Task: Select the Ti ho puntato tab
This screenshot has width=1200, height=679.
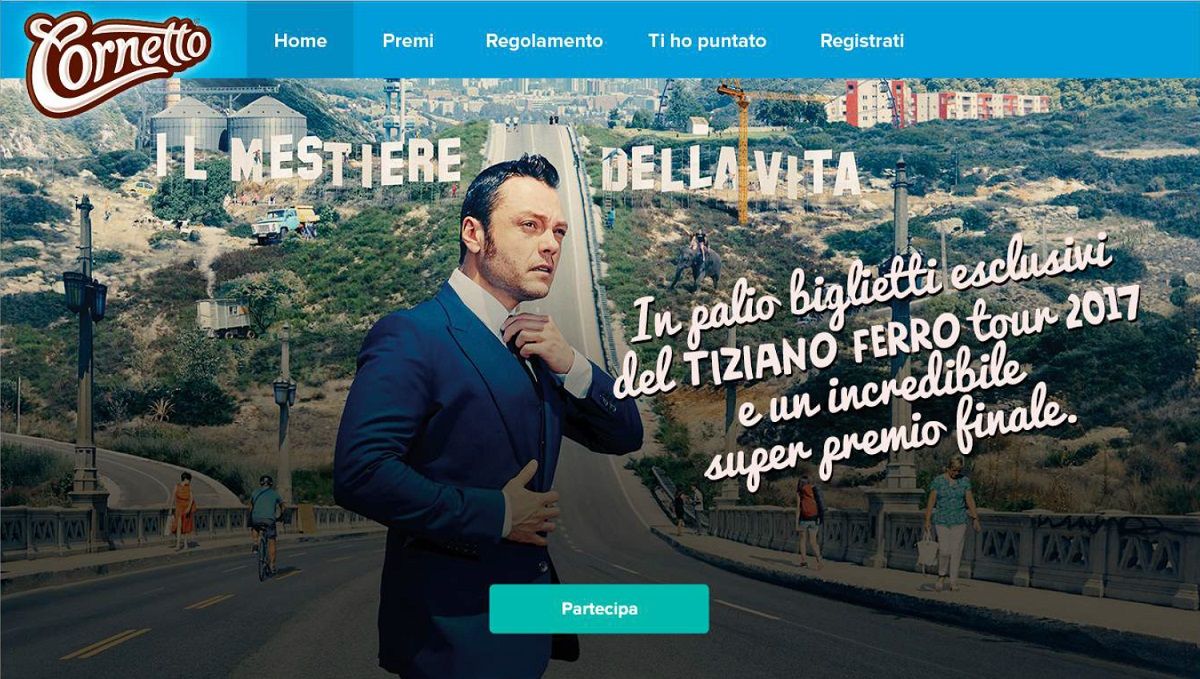Action: (x=707, y=41)
